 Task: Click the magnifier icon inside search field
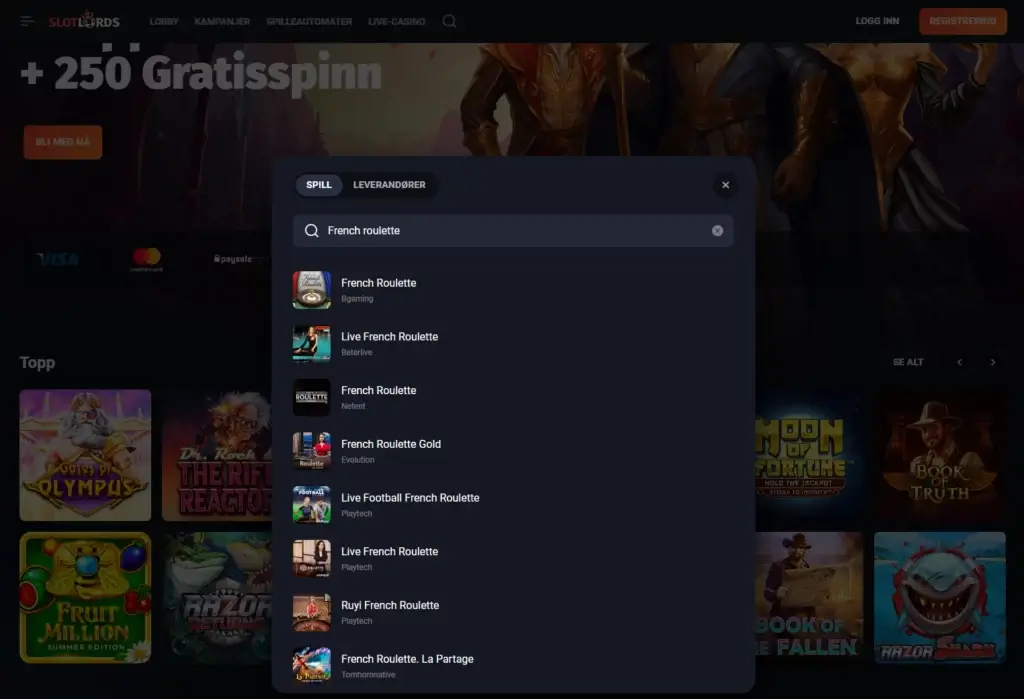point(312,231)
